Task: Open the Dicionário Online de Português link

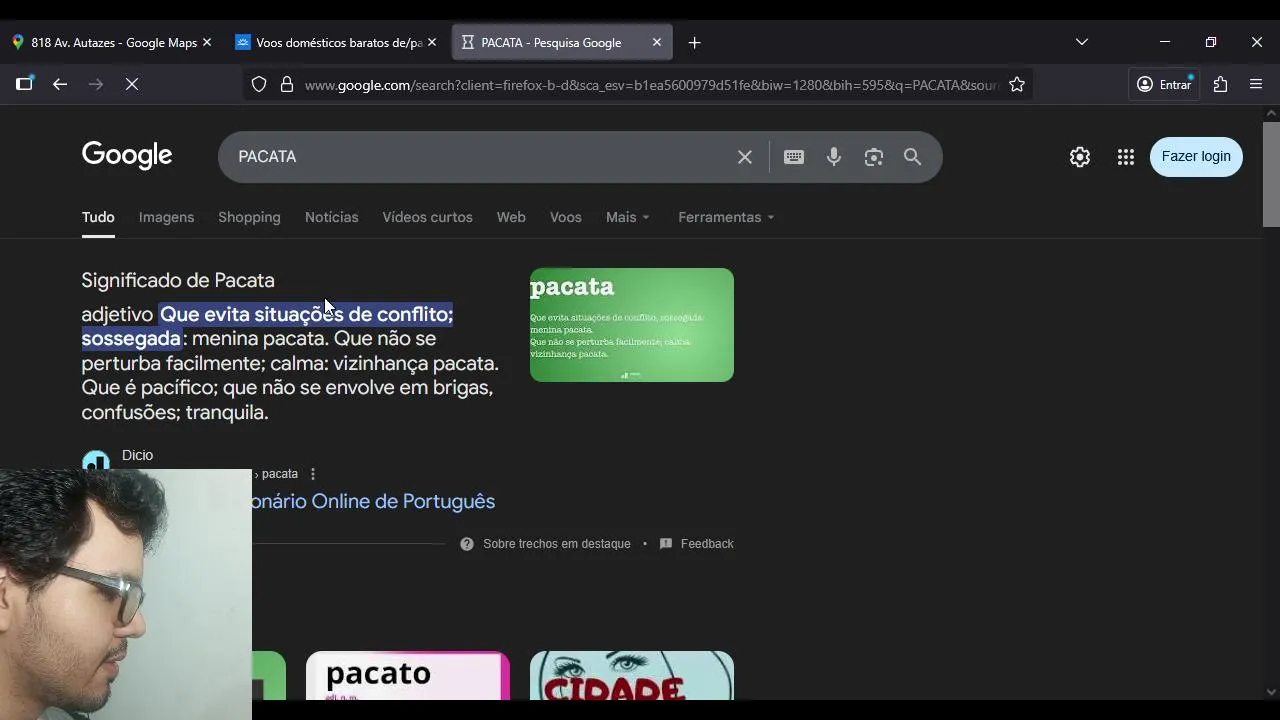Action: point(374,501)
